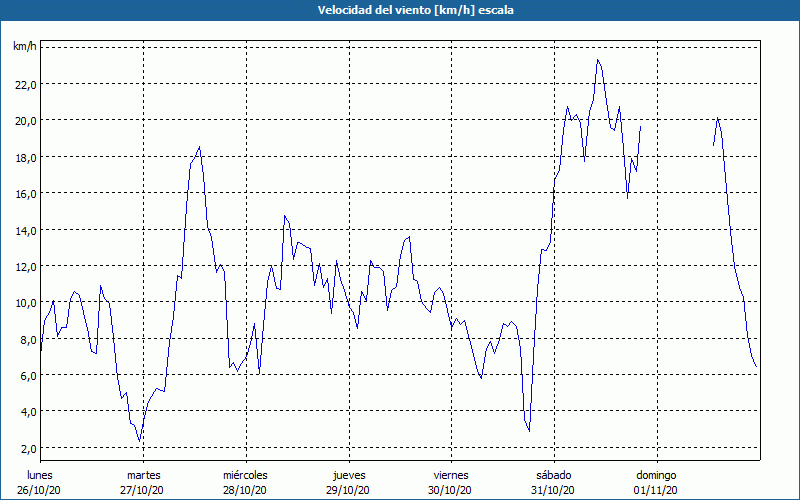Click the '14,0' y-axis value

coord(26,230)
